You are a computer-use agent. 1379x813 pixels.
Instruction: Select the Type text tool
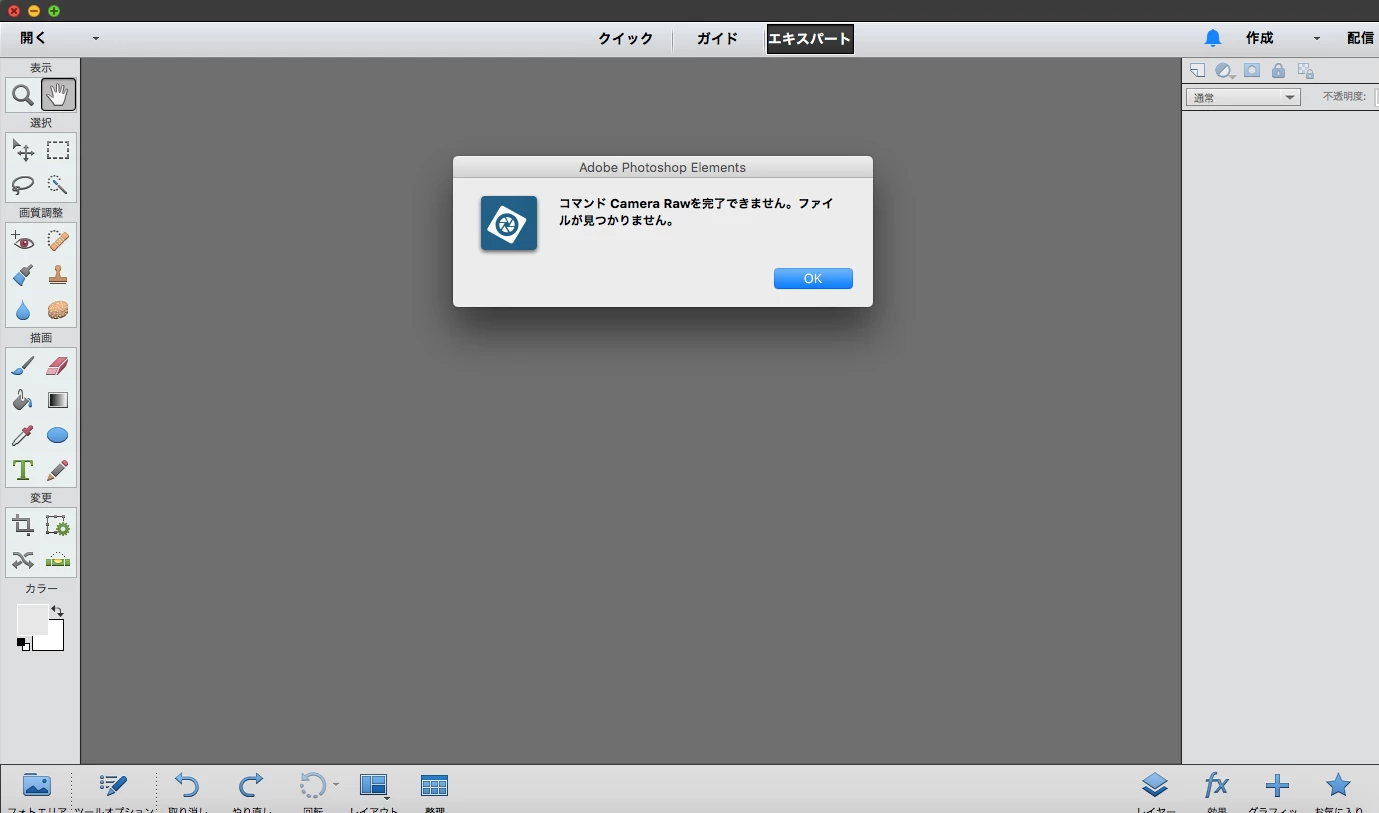[x=22, y=470]
